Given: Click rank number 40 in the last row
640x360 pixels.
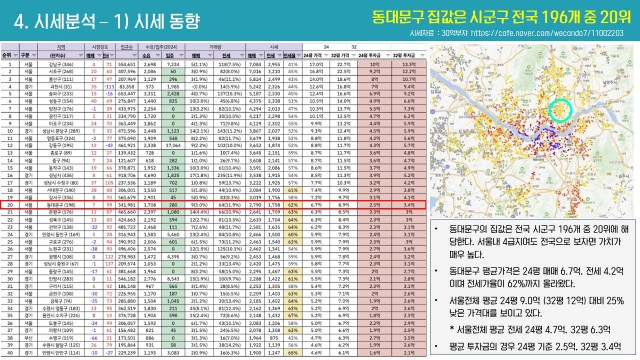Looking at the screenshot, I should pyautogui.click(x=10, y=353).
